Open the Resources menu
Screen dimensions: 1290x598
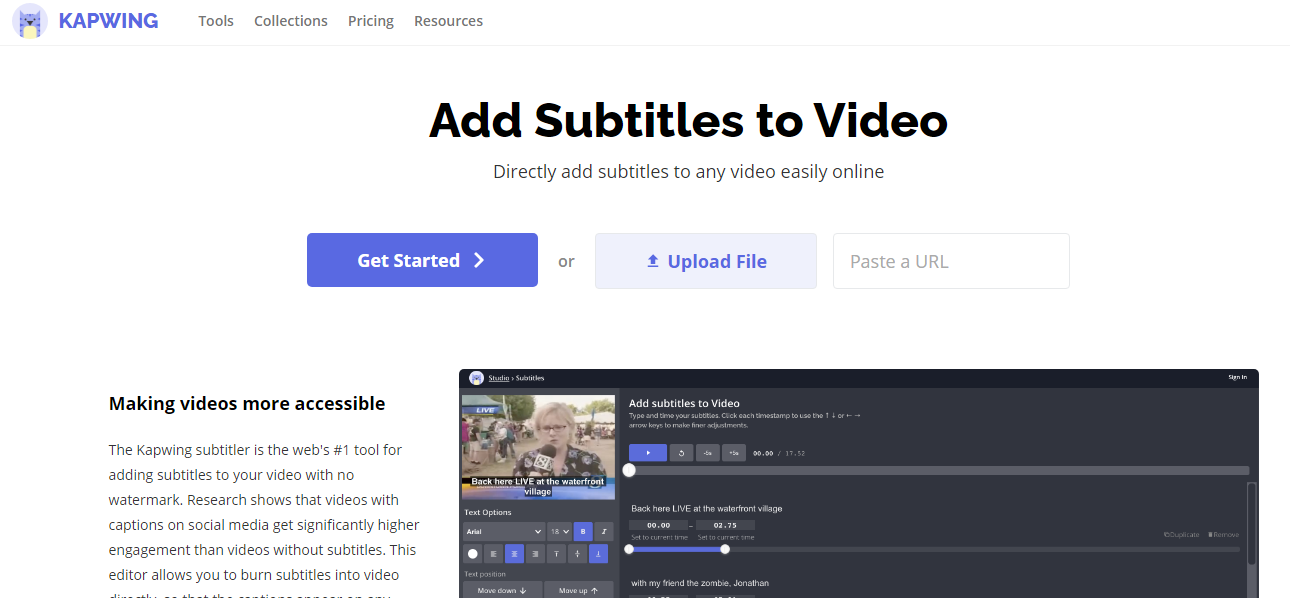point(448,21)
